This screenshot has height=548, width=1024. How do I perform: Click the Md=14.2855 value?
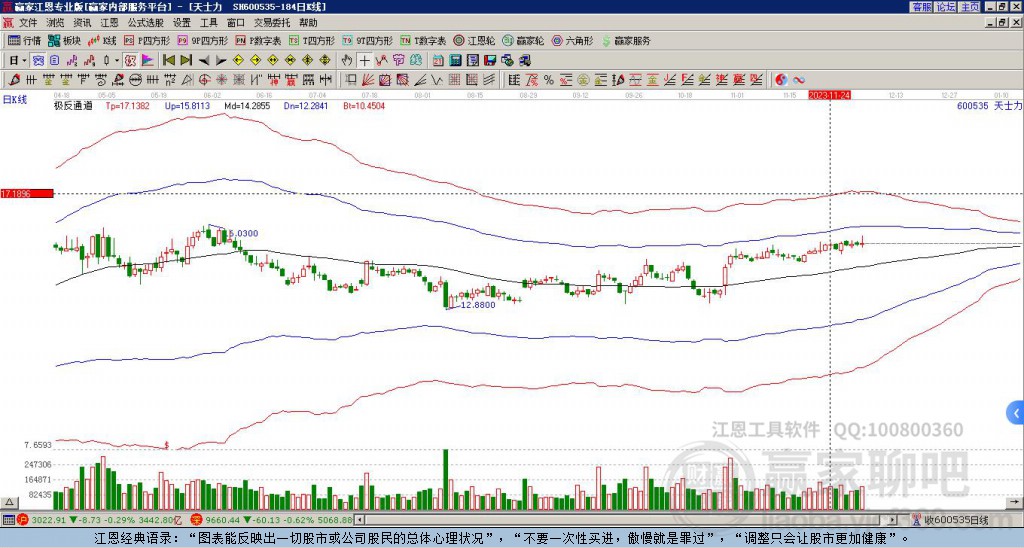tap(247, 105)
